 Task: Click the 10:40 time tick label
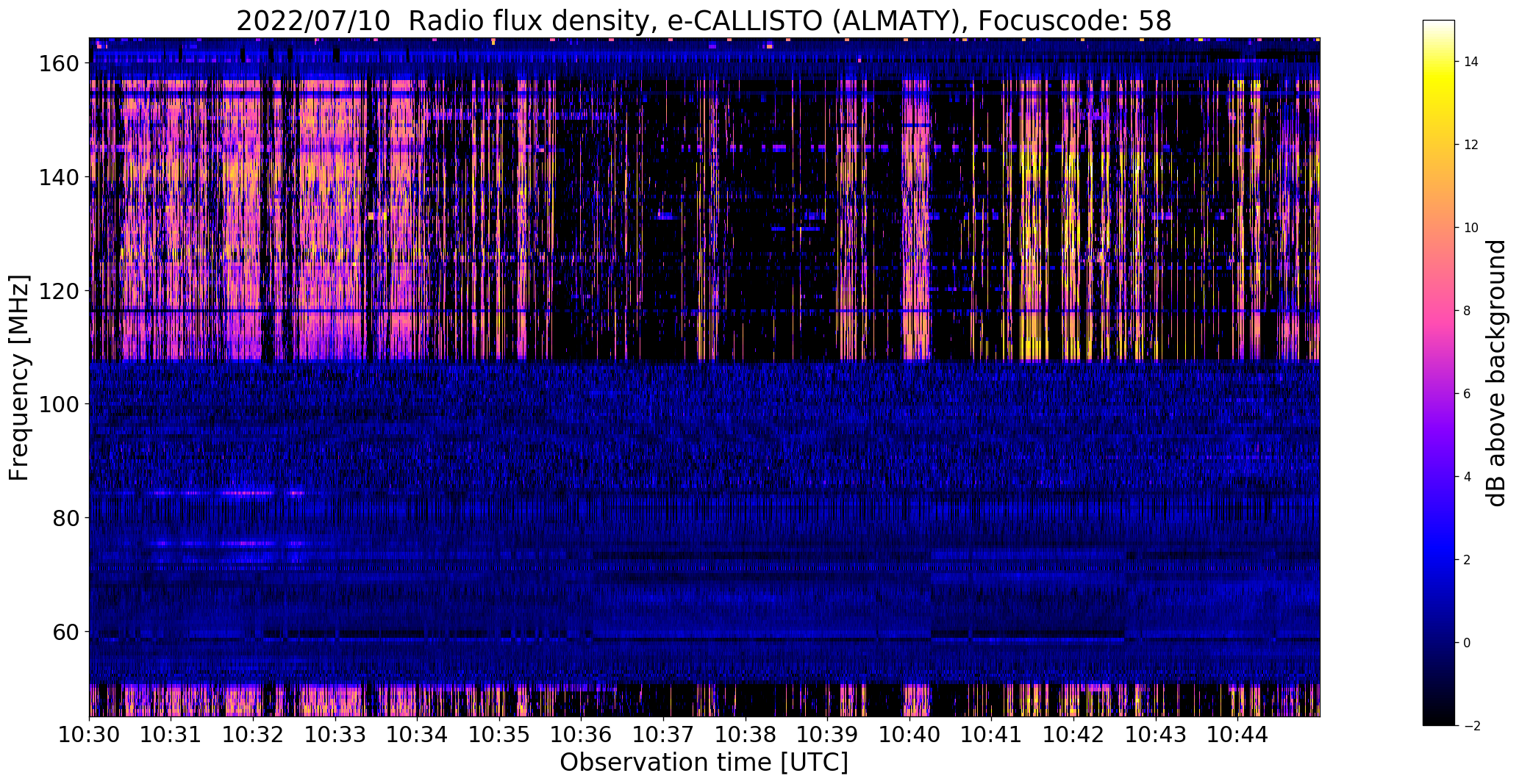click(909, 733)
